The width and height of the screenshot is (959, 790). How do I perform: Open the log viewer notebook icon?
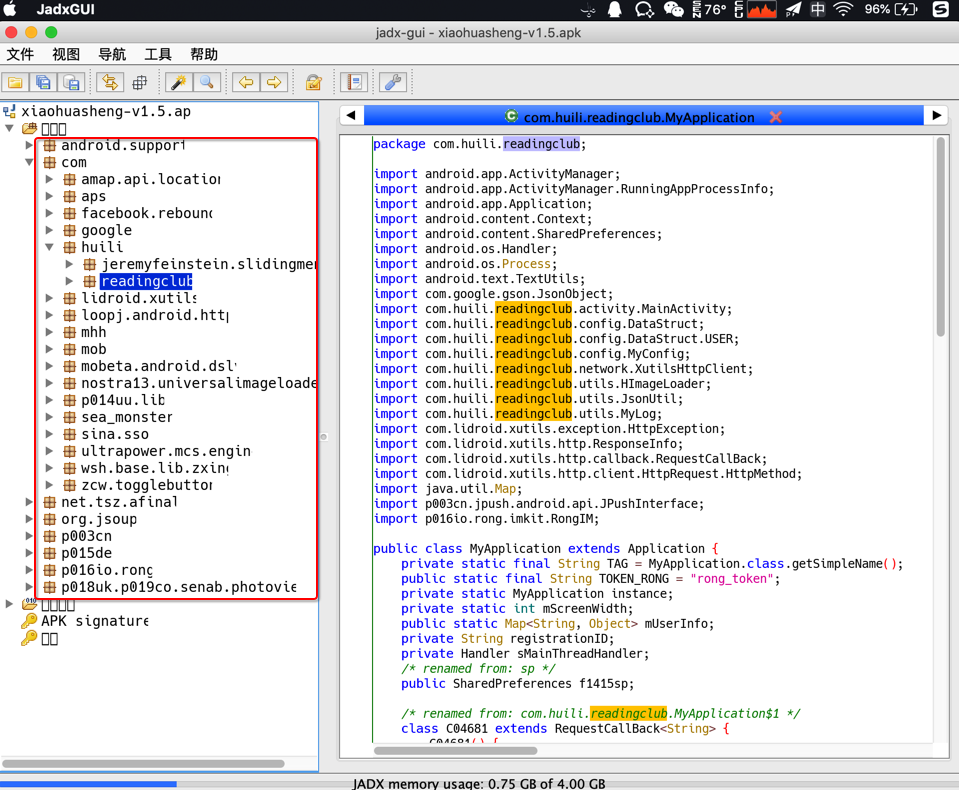pos(354,82)
